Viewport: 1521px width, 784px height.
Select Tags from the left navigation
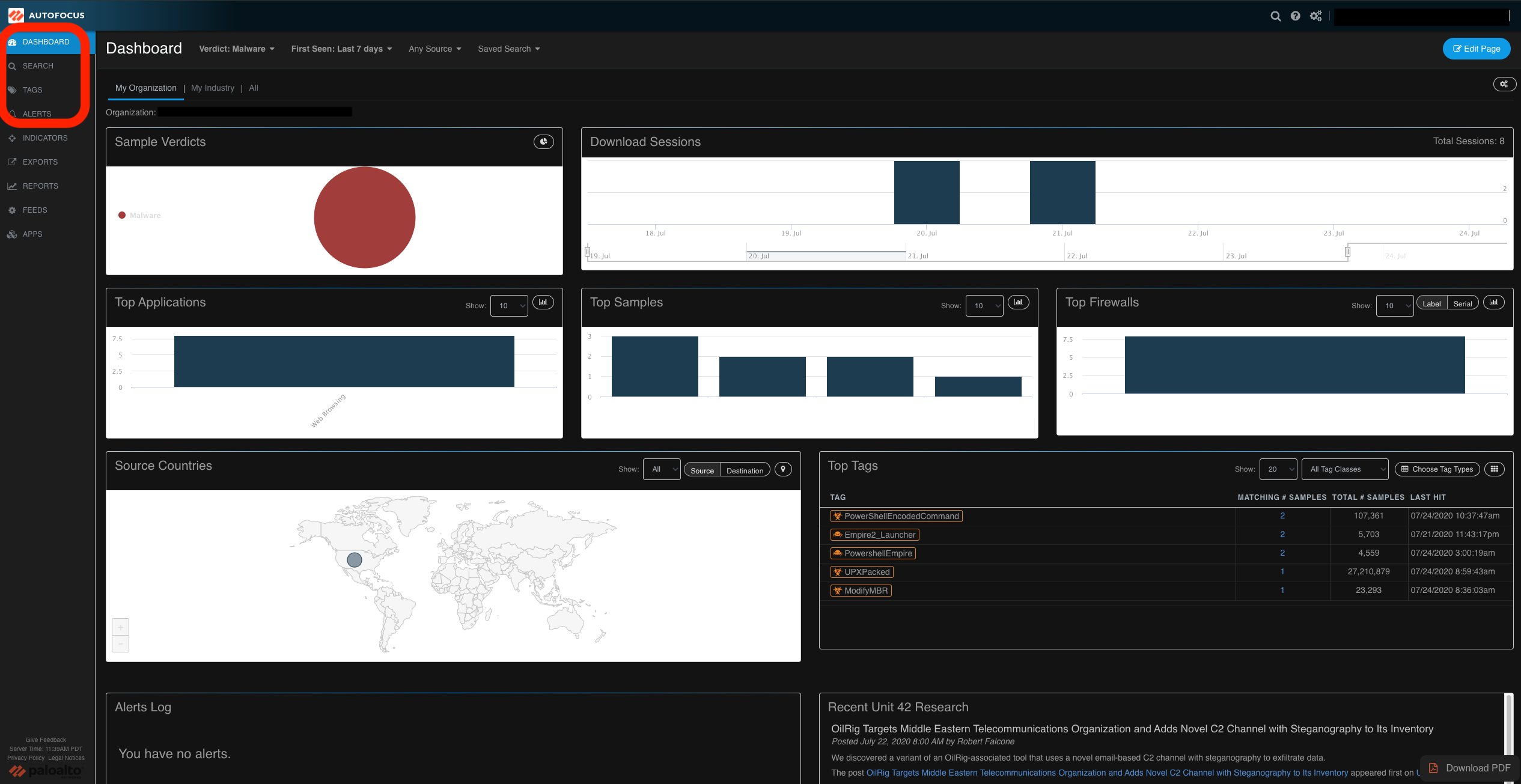click(32, 90)
